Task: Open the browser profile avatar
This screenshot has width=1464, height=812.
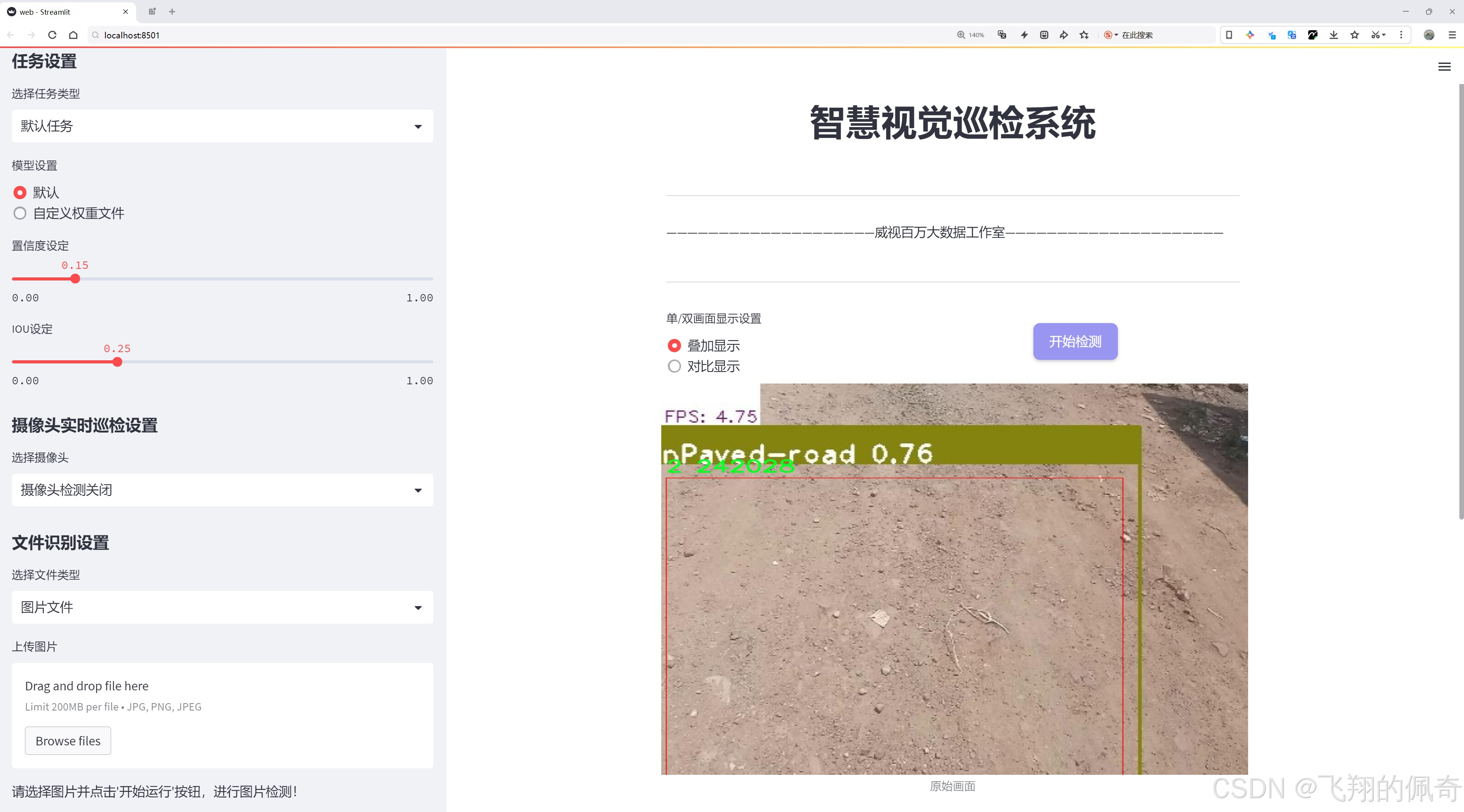Action: [x=1429, y=34]
